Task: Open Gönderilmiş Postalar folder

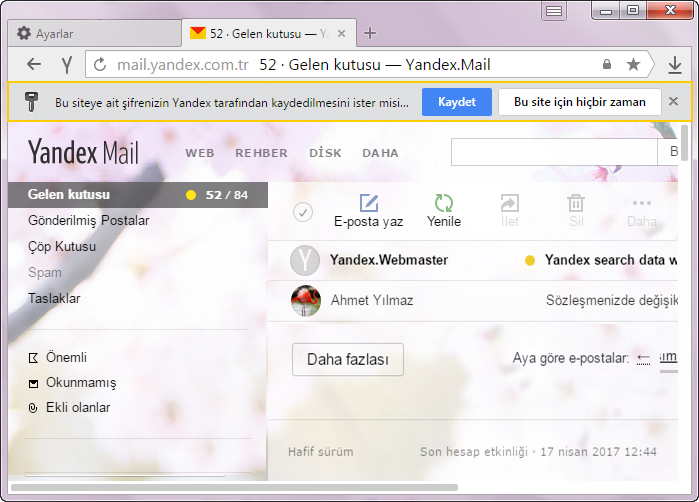Action: tap(88, 220)
